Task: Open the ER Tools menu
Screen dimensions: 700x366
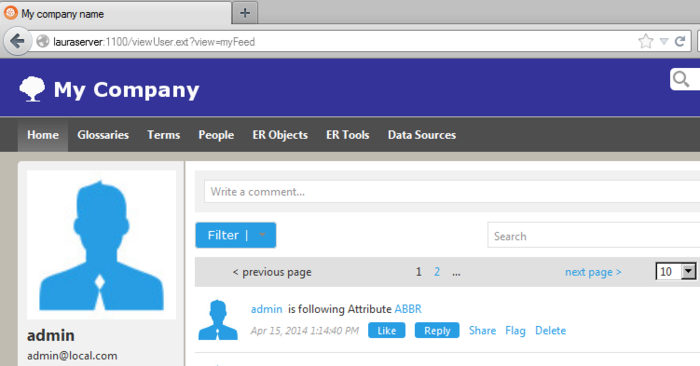Action: [347, 135]
